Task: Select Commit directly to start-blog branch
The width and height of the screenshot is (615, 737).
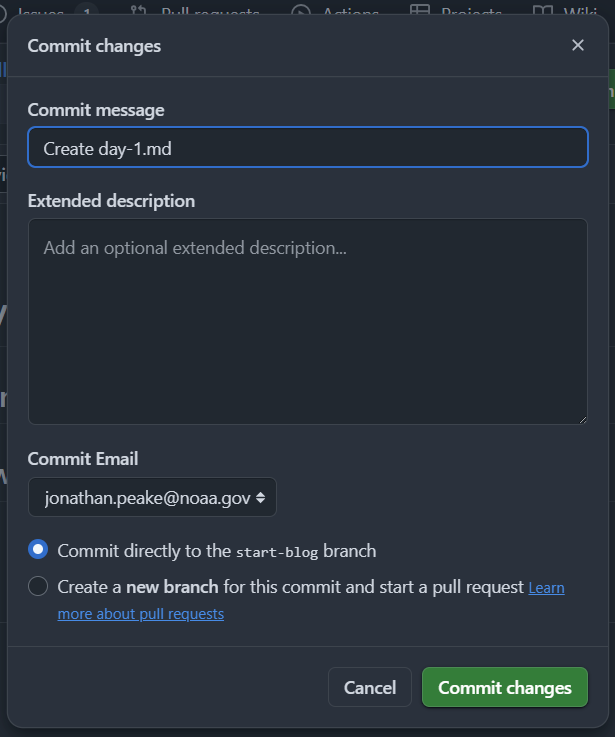Action: pyautogui.click(x=38, y=549)
